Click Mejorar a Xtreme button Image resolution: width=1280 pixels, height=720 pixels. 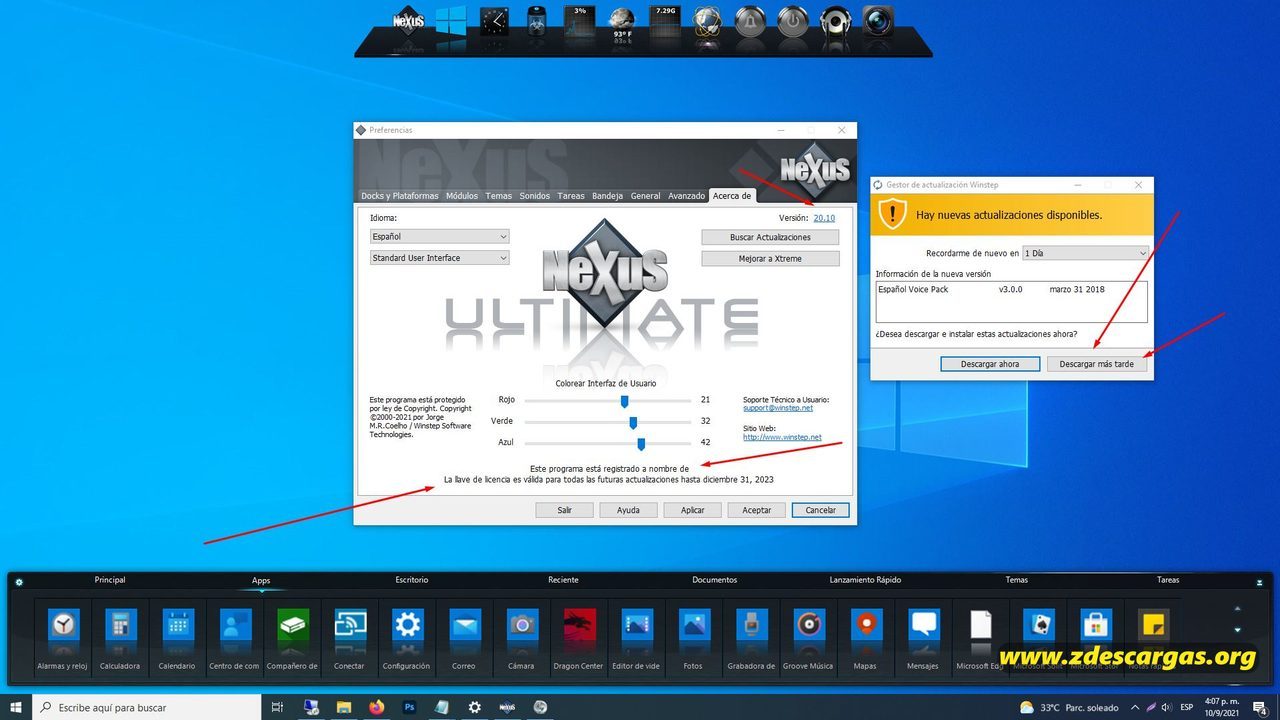click(x=770, y=258)
